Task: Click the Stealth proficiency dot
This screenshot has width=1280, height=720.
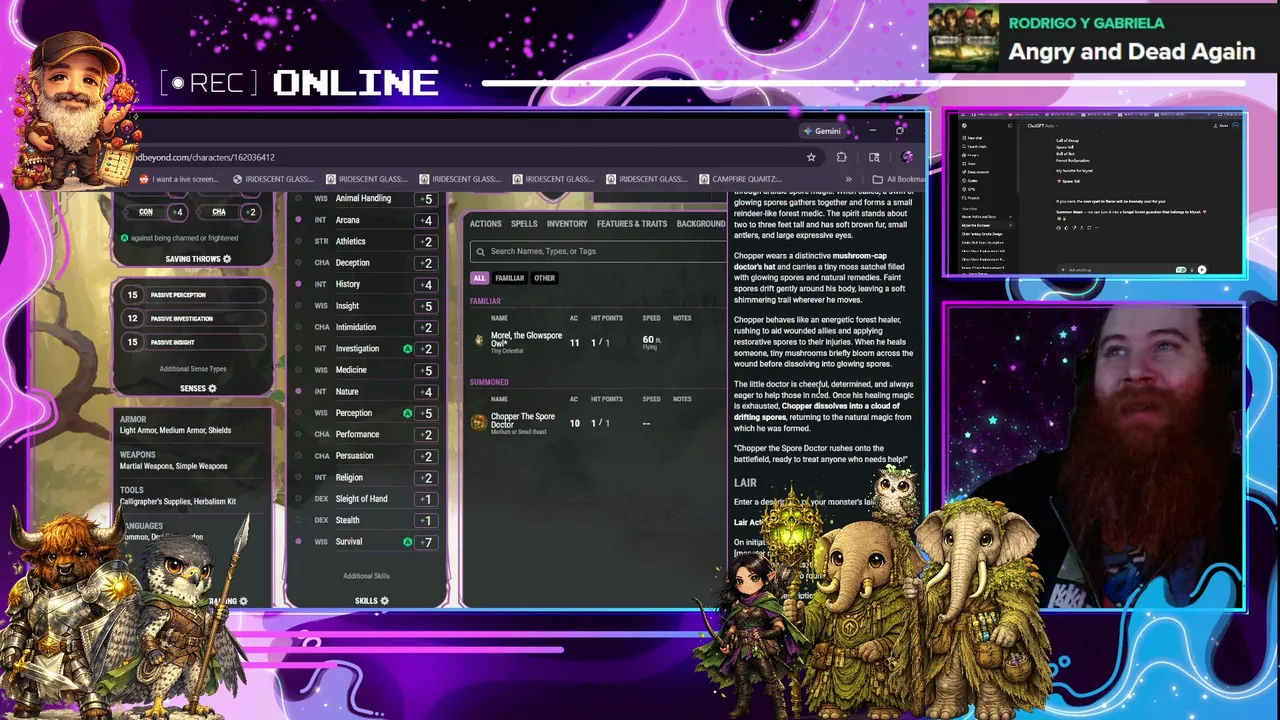Action: [298, 520]
